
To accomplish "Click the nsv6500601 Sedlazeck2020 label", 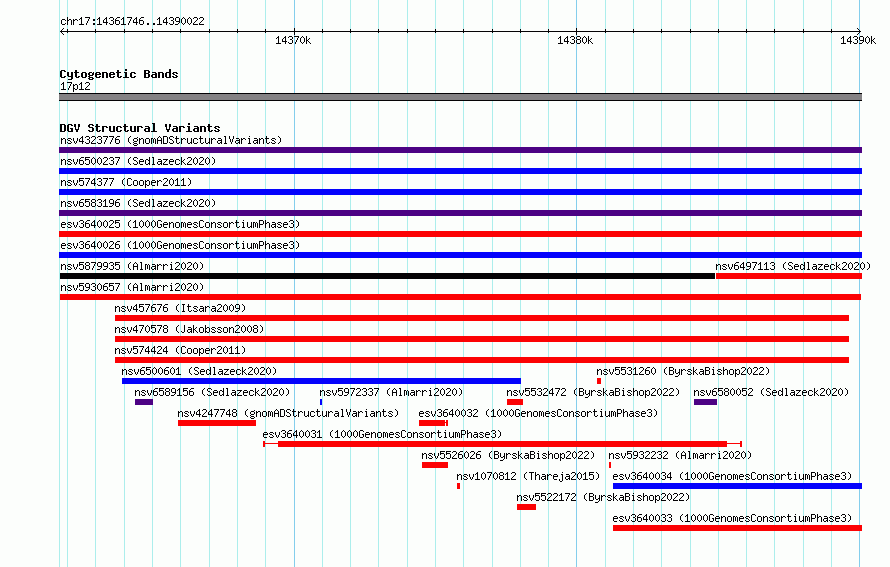I will pyautogui.click(x=199, y=371).
